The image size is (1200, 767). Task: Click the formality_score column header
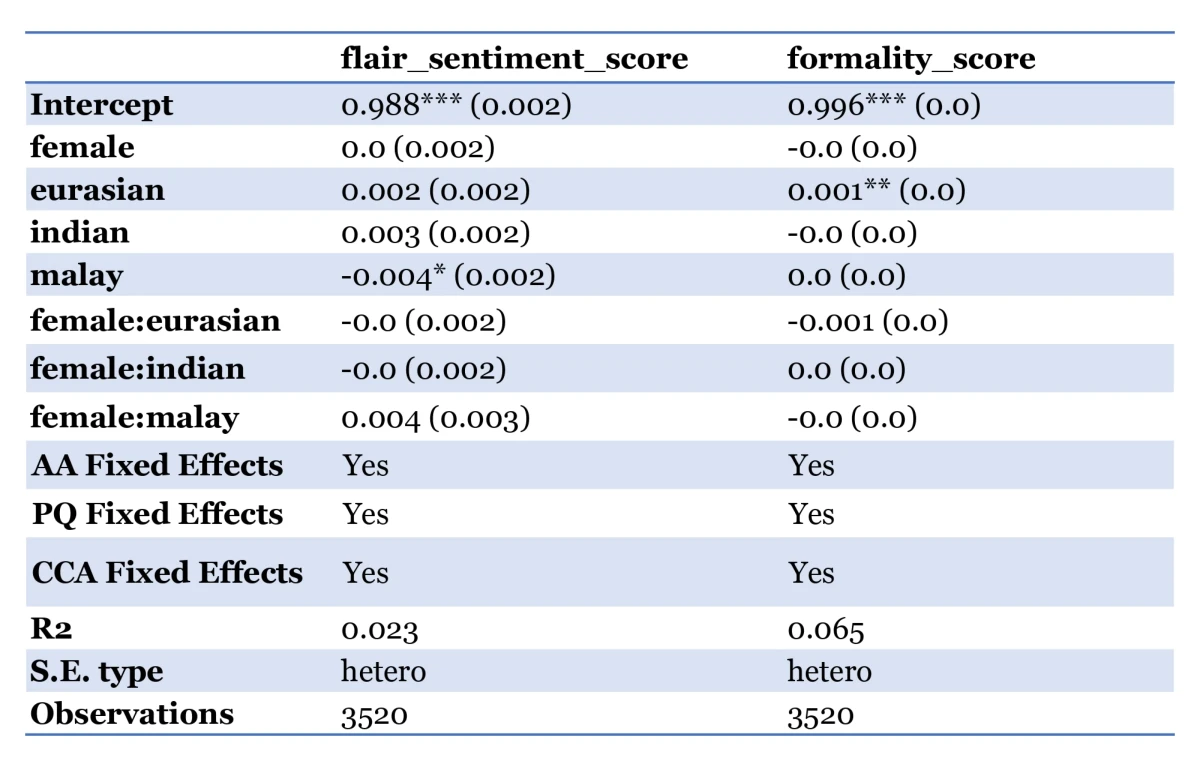click(910, 59)
